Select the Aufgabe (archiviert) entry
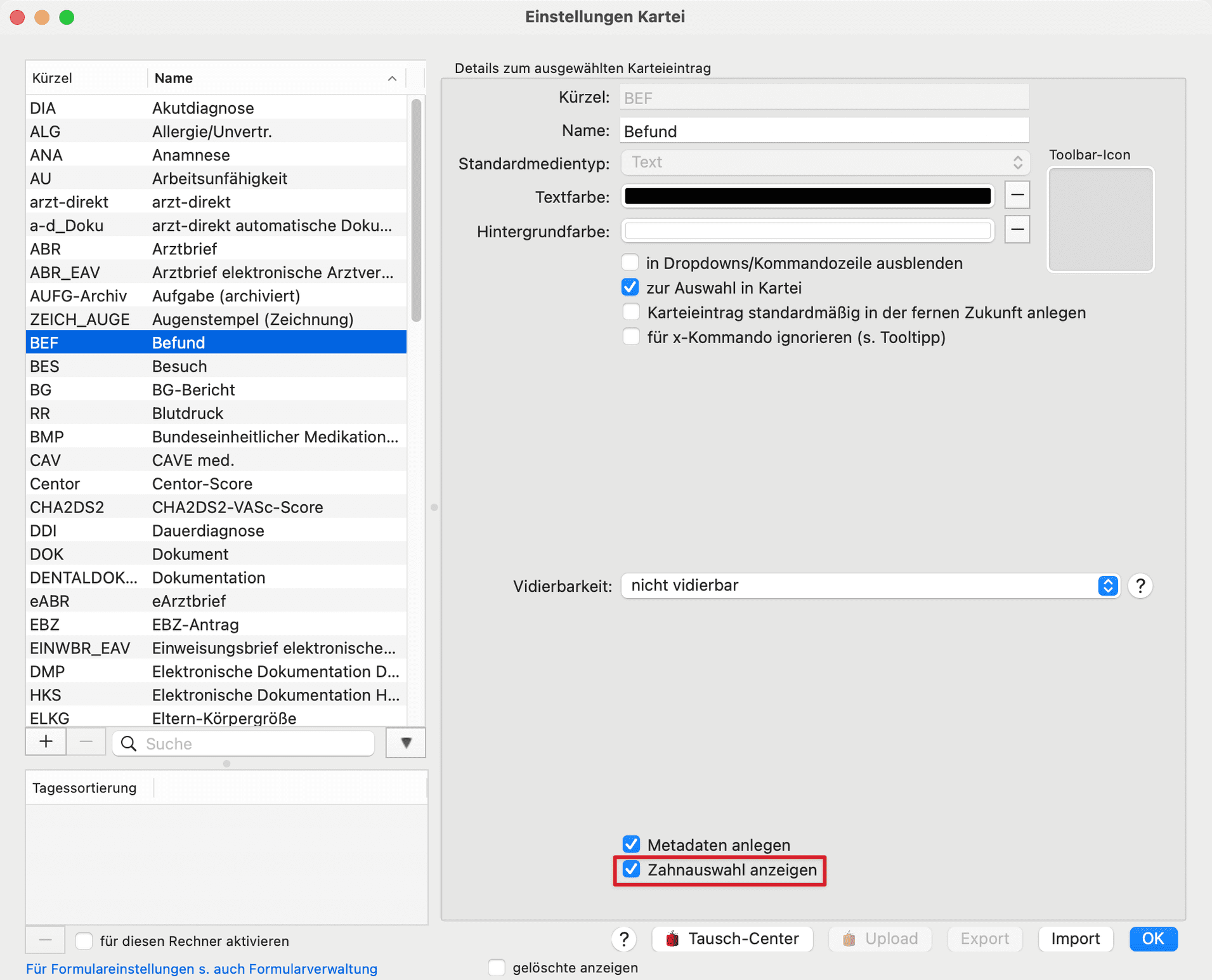The image size is (1212, 980). 216,296
